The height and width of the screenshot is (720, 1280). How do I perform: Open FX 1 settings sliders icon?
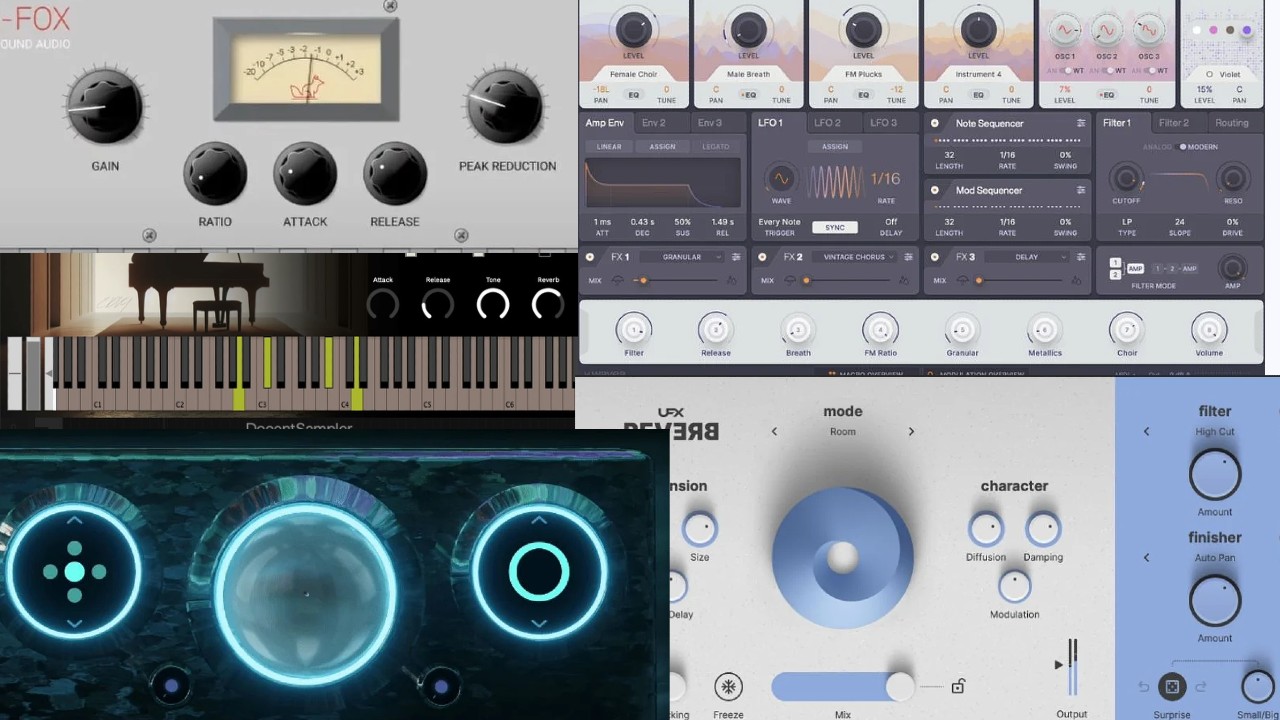pyautogui.click(x=736, y=257)
